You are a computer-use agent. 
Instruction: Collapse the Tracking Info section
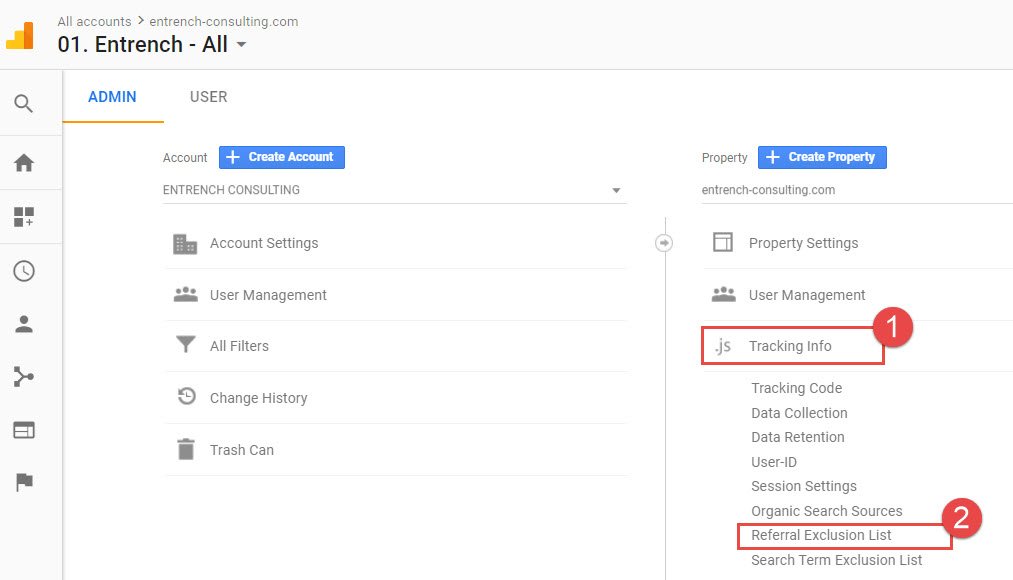(790, 346)
